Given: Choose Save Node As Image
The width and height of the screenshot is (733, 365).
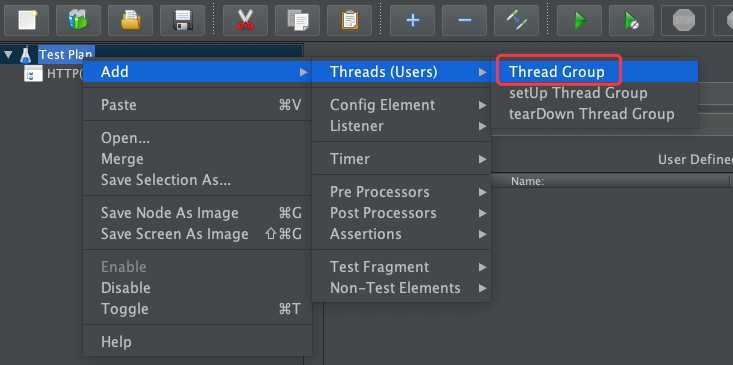Looking at the screenshot, I should pyautogui.click(x=197, y=213).
